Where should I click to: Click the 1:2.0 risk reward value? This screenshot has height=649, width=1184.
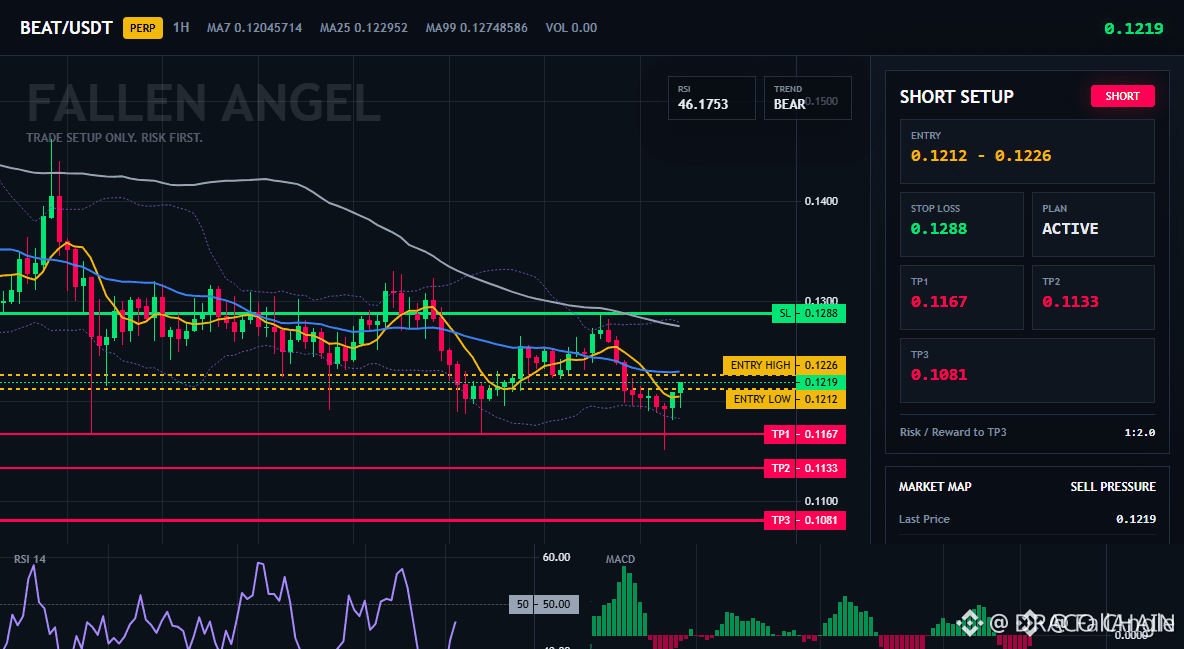pos(1139,432)
